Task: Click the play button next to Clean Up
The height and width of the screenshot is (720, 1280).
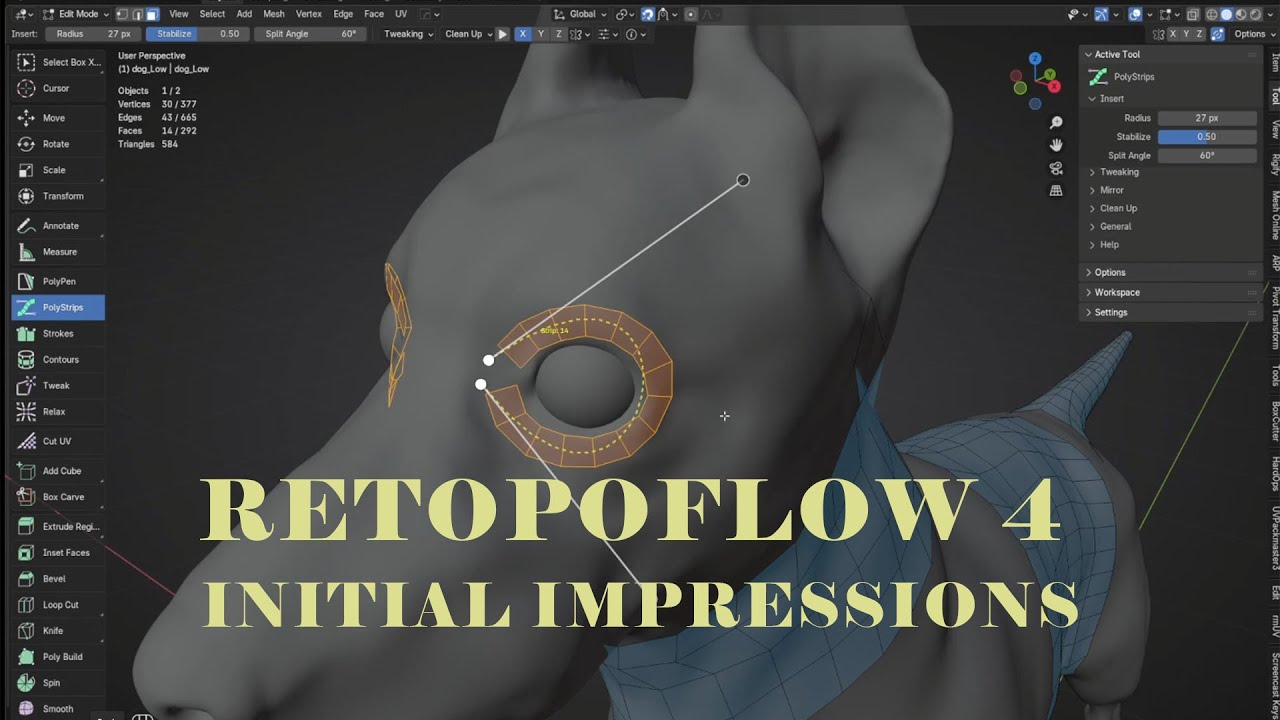Action: [x=503, y=34]
